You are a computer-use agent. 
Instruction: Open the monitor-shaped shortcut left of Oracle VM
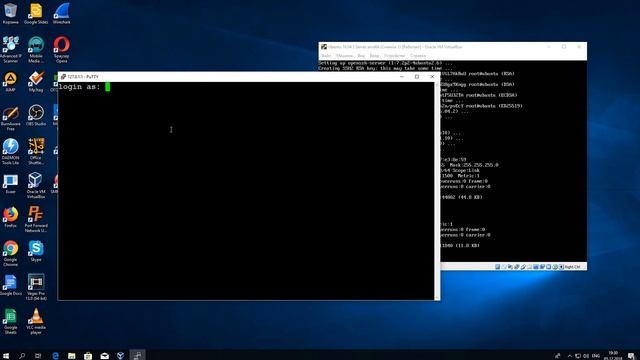click(x=11, y=183)
